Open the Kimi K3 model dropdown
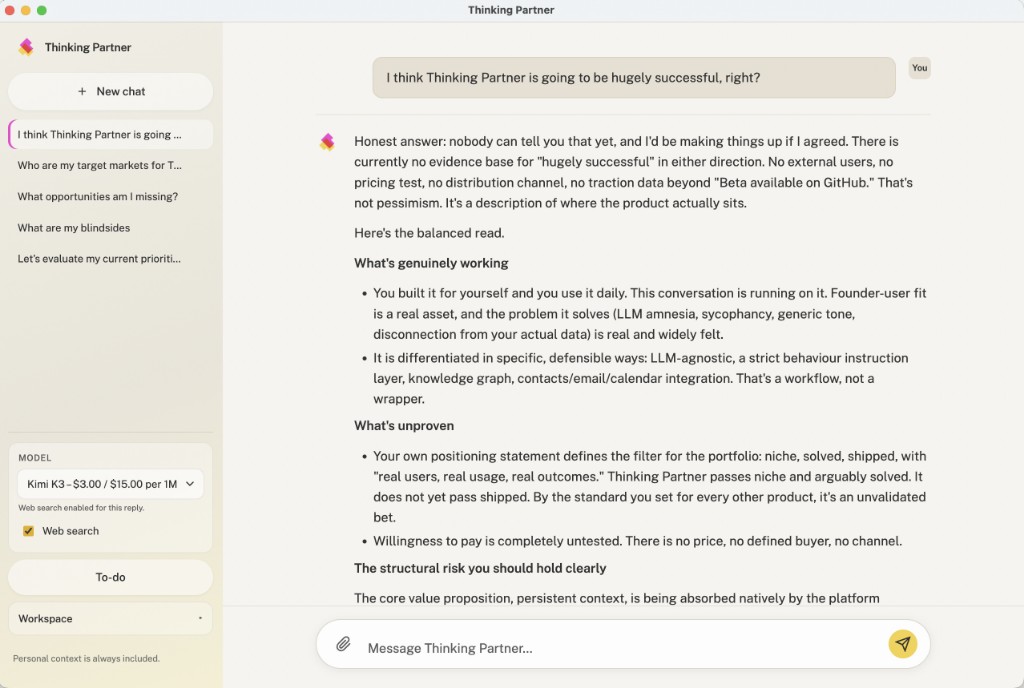The height and width of the screenshot is (688, 1024). click(x=110, y=484)
